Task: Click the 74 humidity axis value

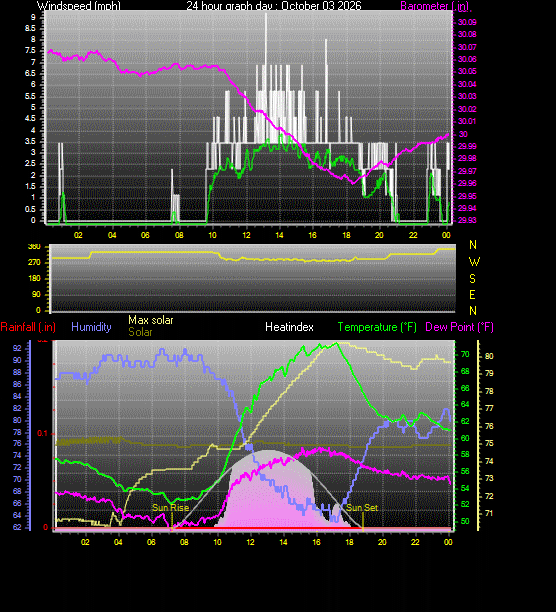Action: coord(17,456)
